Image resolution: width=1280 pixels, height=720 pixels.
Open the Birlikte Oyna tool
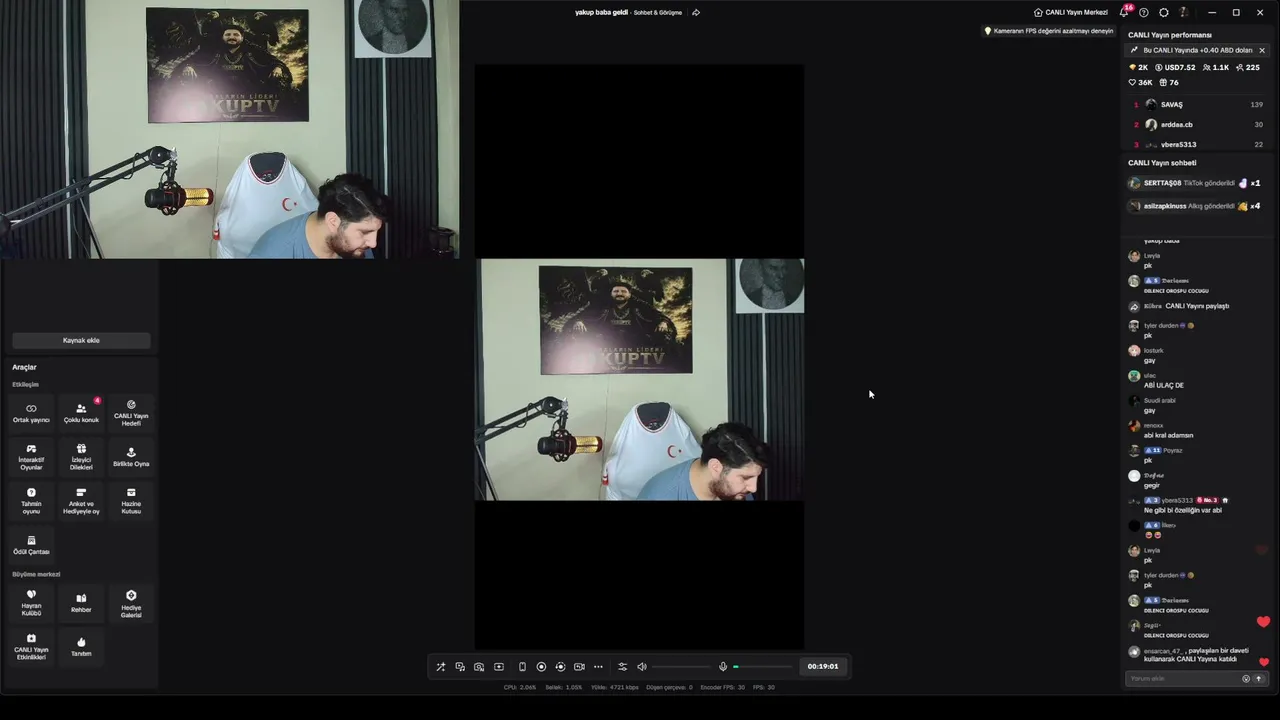(131, 457)
